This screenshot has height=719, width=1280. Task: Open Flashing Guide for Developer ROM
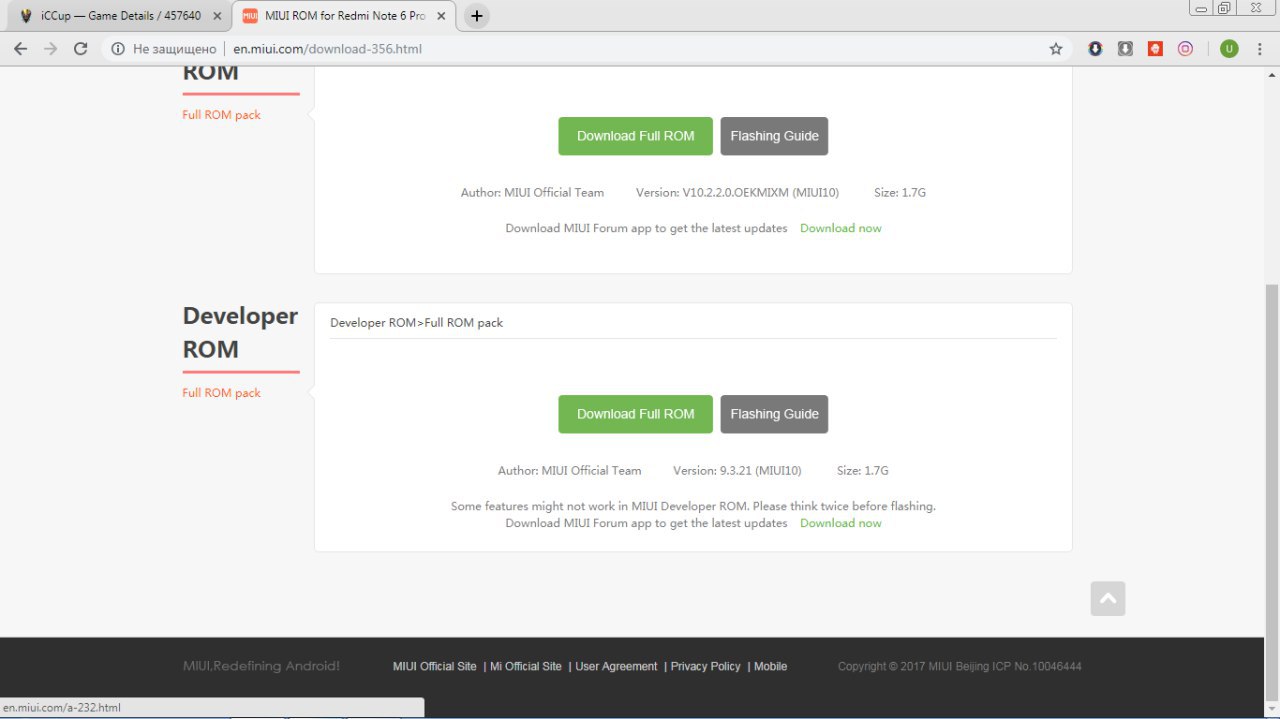pyautogui.click(x=774, y=414)
